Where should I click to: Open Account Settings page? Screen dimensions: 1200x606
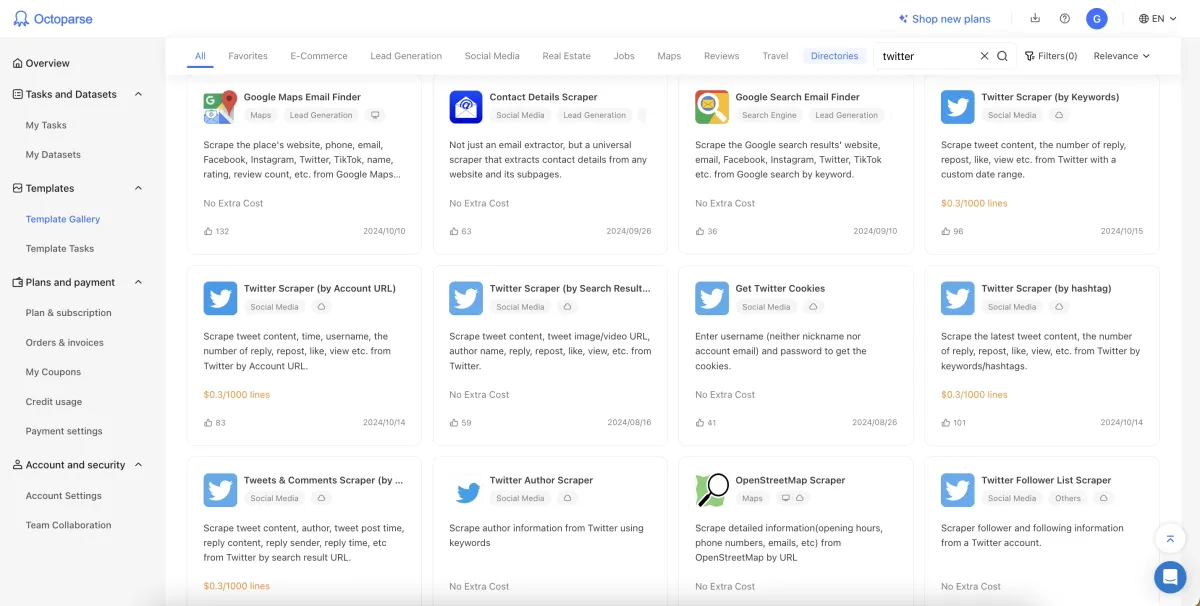point(64,496)
